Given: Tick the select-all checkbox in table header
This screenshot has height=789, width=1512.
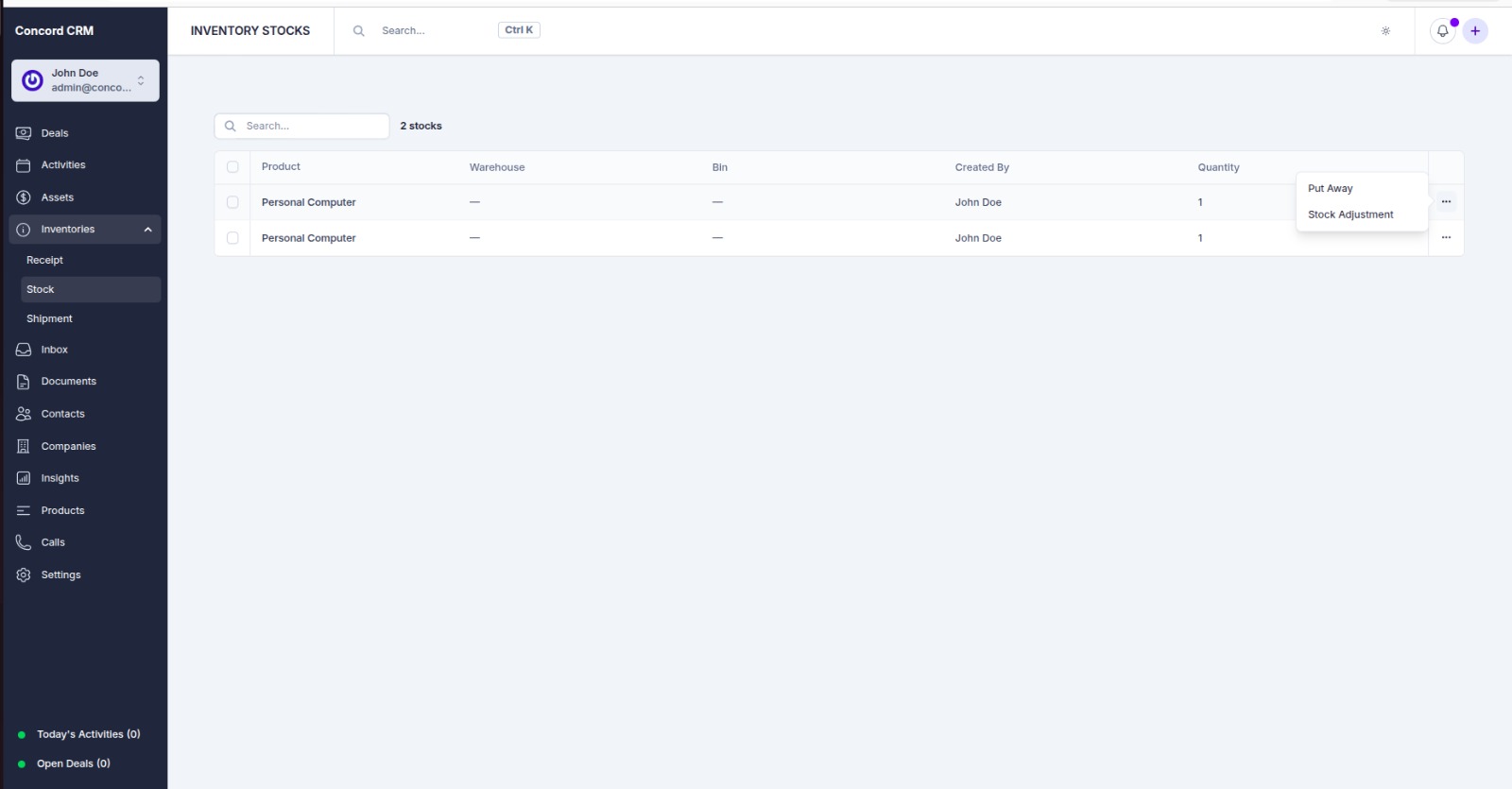Looking at the screenshot, I should point(232,167).
